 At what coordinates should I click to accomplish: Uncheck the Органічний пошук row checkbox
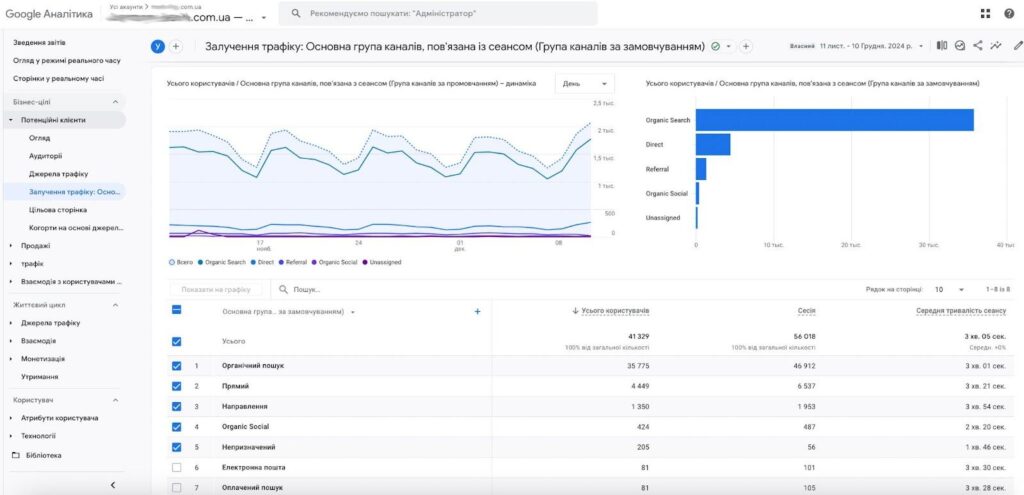click(x=177, y=366)
